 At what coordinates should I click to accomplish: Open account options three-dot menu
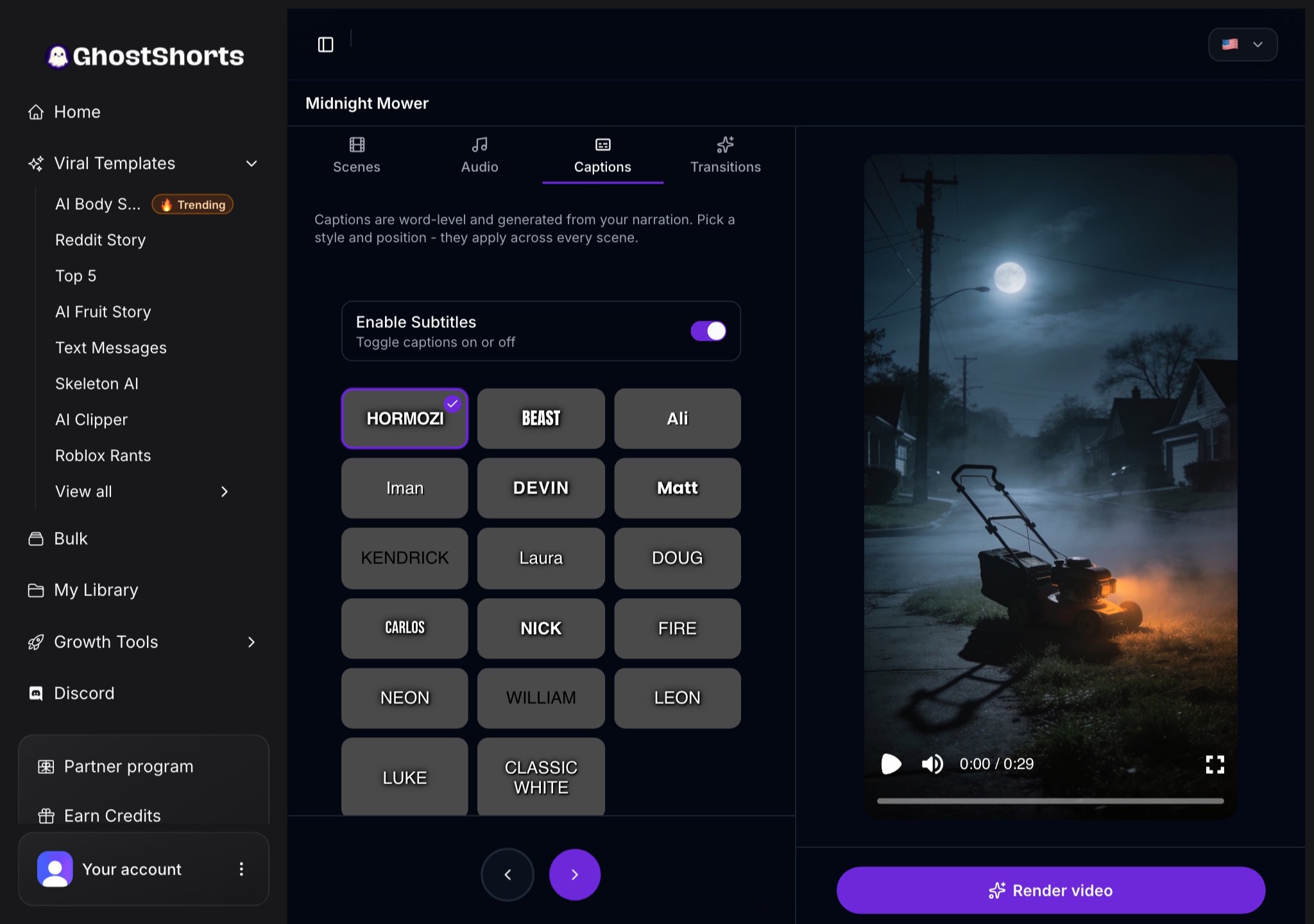pos(241,869)
